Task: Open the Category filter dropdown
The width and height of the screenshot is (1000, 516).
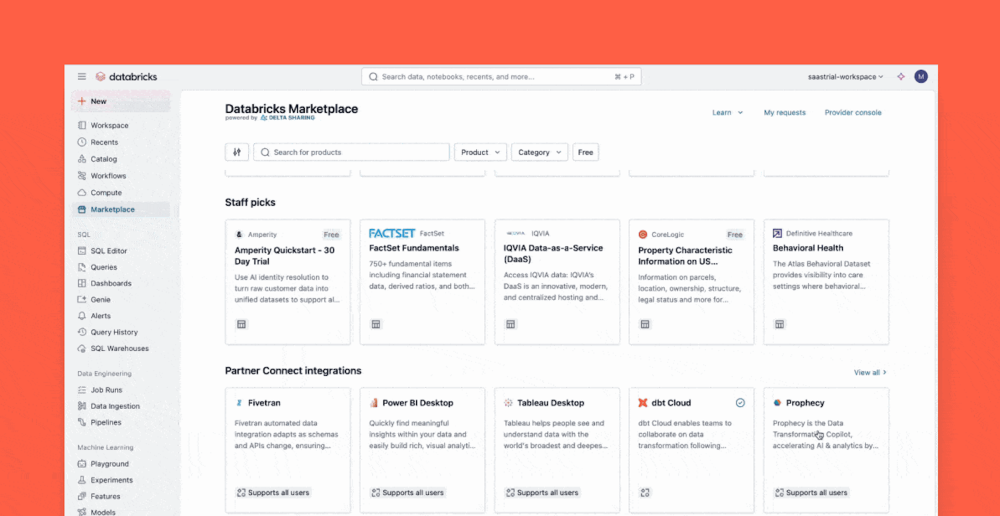Action: coord(540,152)
